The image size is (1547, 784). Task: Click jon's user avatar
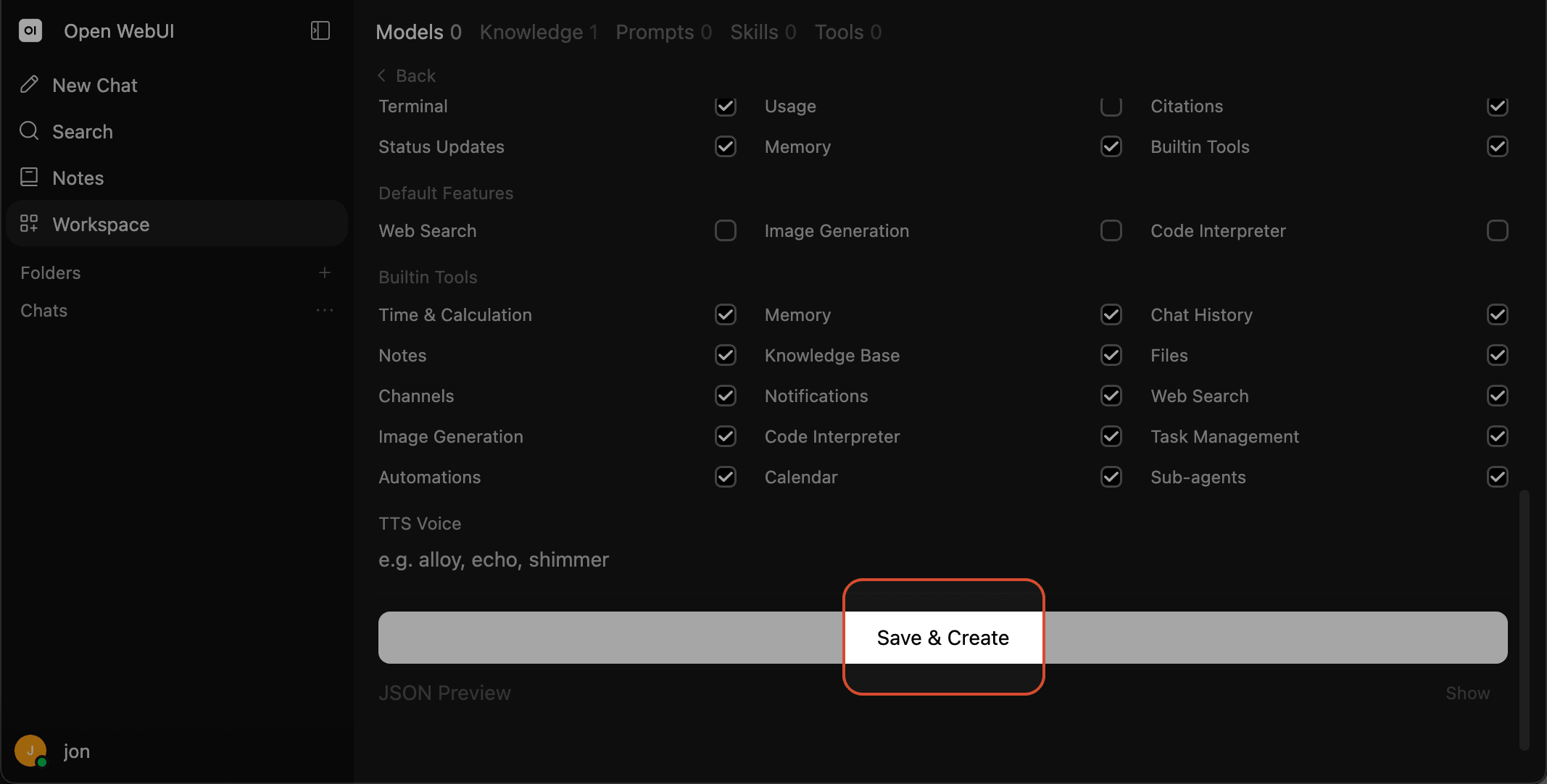click(x=30, y=751)
